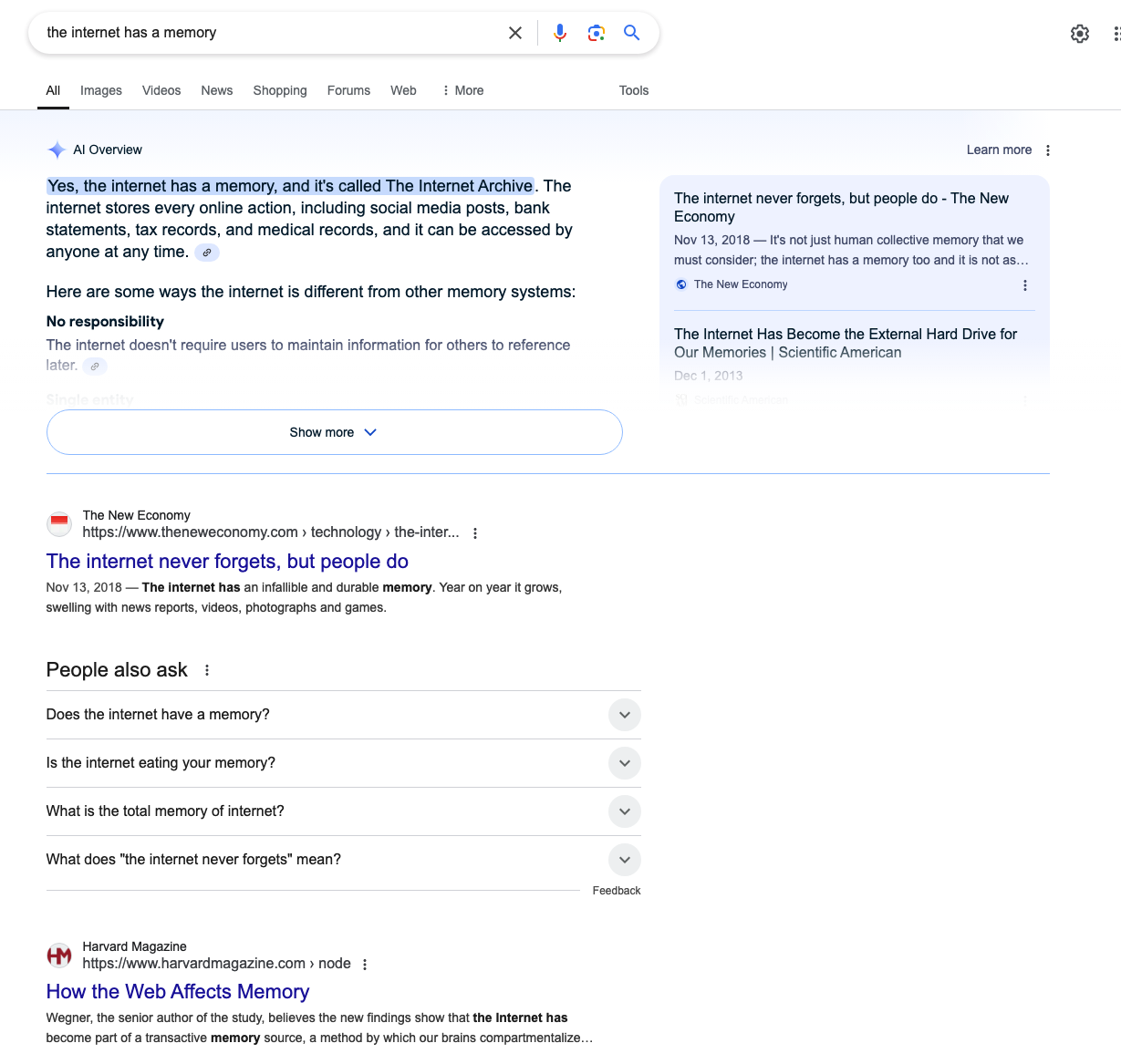Click the 'AI Overview' label
Viewport: 1121px width, 1064px height.
tap(108, 150)
